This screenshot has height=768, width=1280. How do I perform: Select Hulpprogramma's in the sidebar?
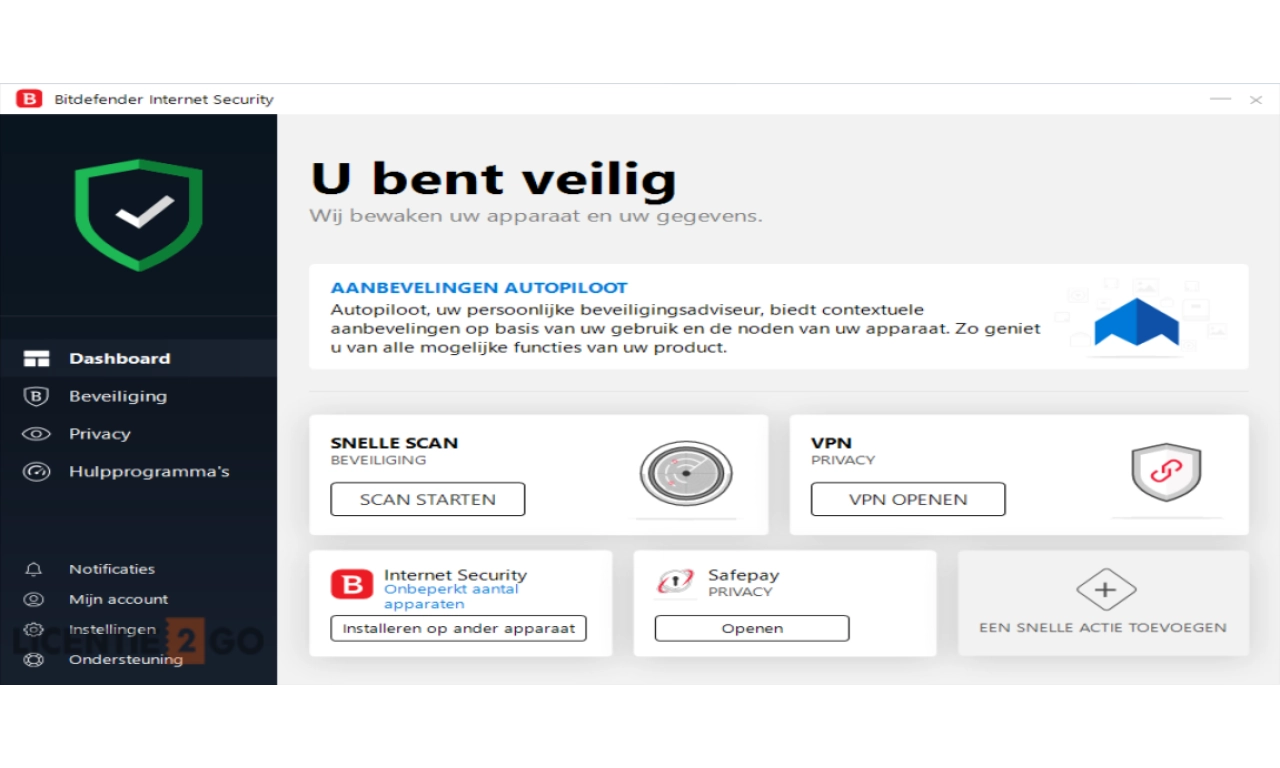click(149, 472)
